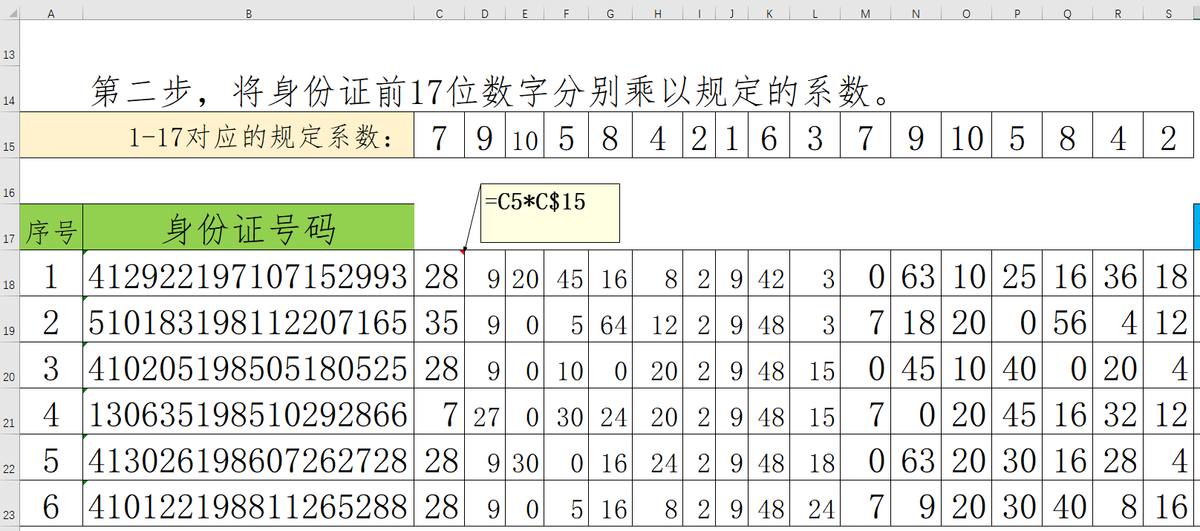This screenshot has height=531, width=1200.
Task: Select cell P18 with value 25
Action: (1017, 275)
